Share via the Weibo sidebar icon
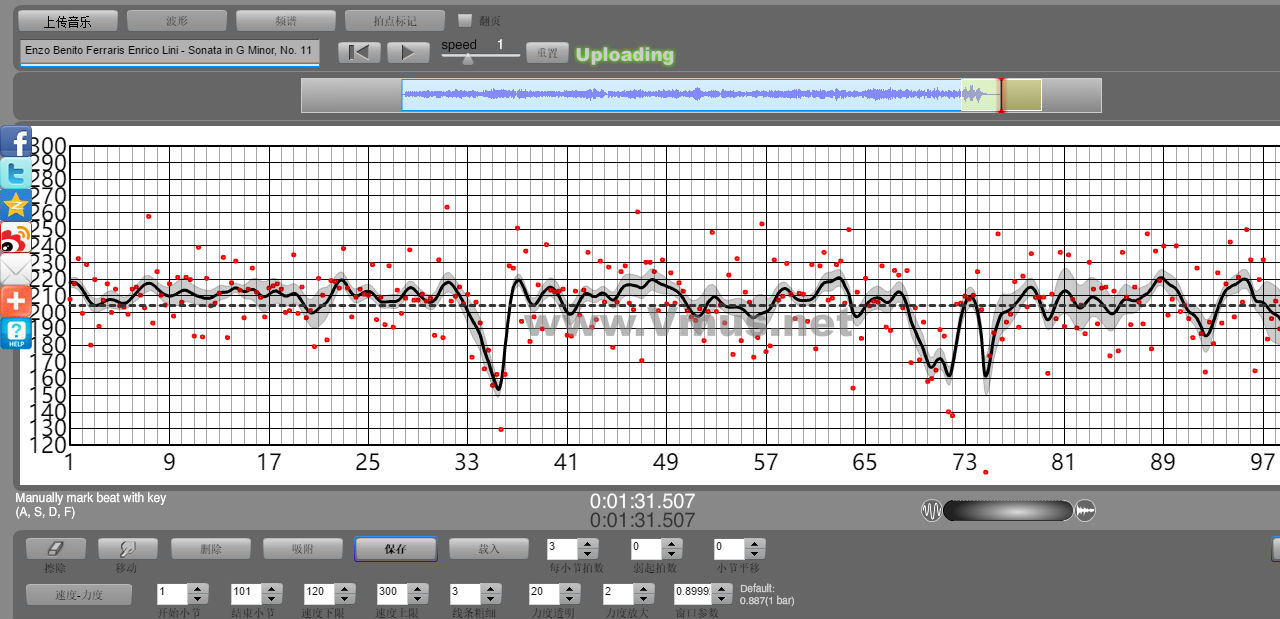Image resolution: width=1280 pixels, height=619 pixels. (16, 238)
